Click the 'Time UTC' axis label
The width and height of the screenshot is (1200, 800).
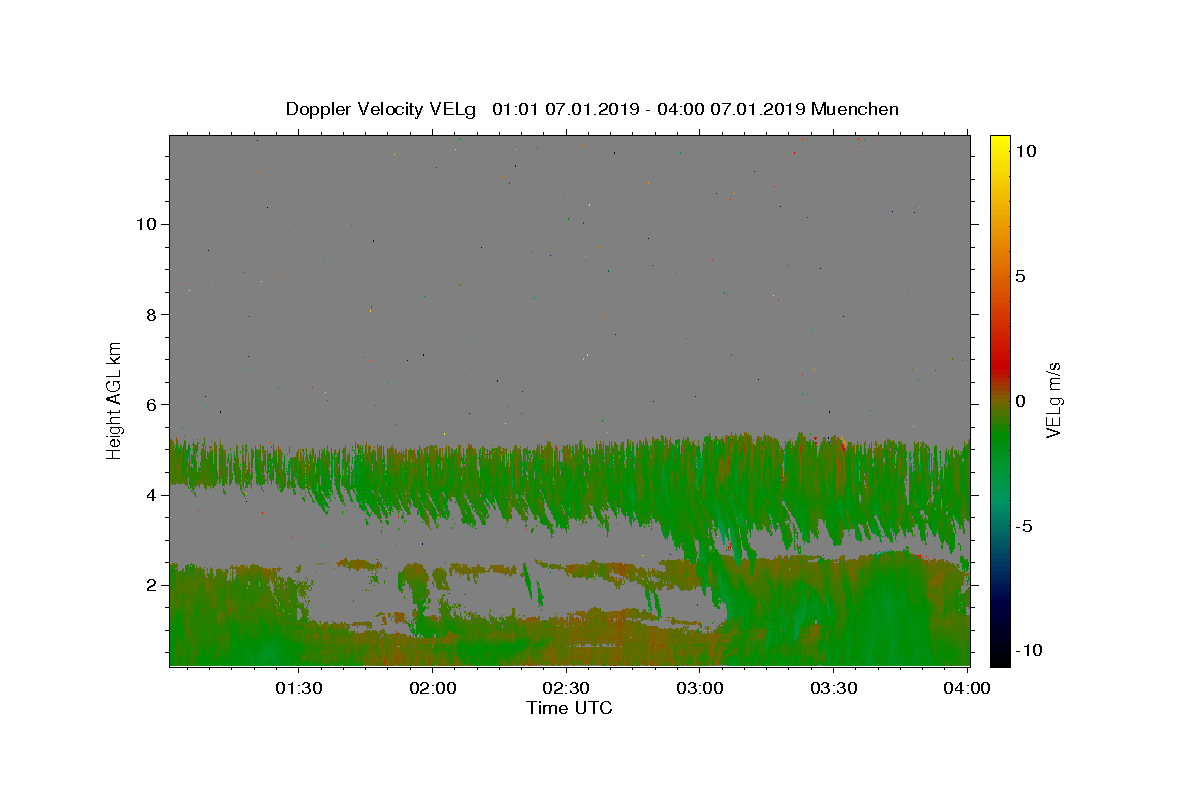[x=569, y=708]
